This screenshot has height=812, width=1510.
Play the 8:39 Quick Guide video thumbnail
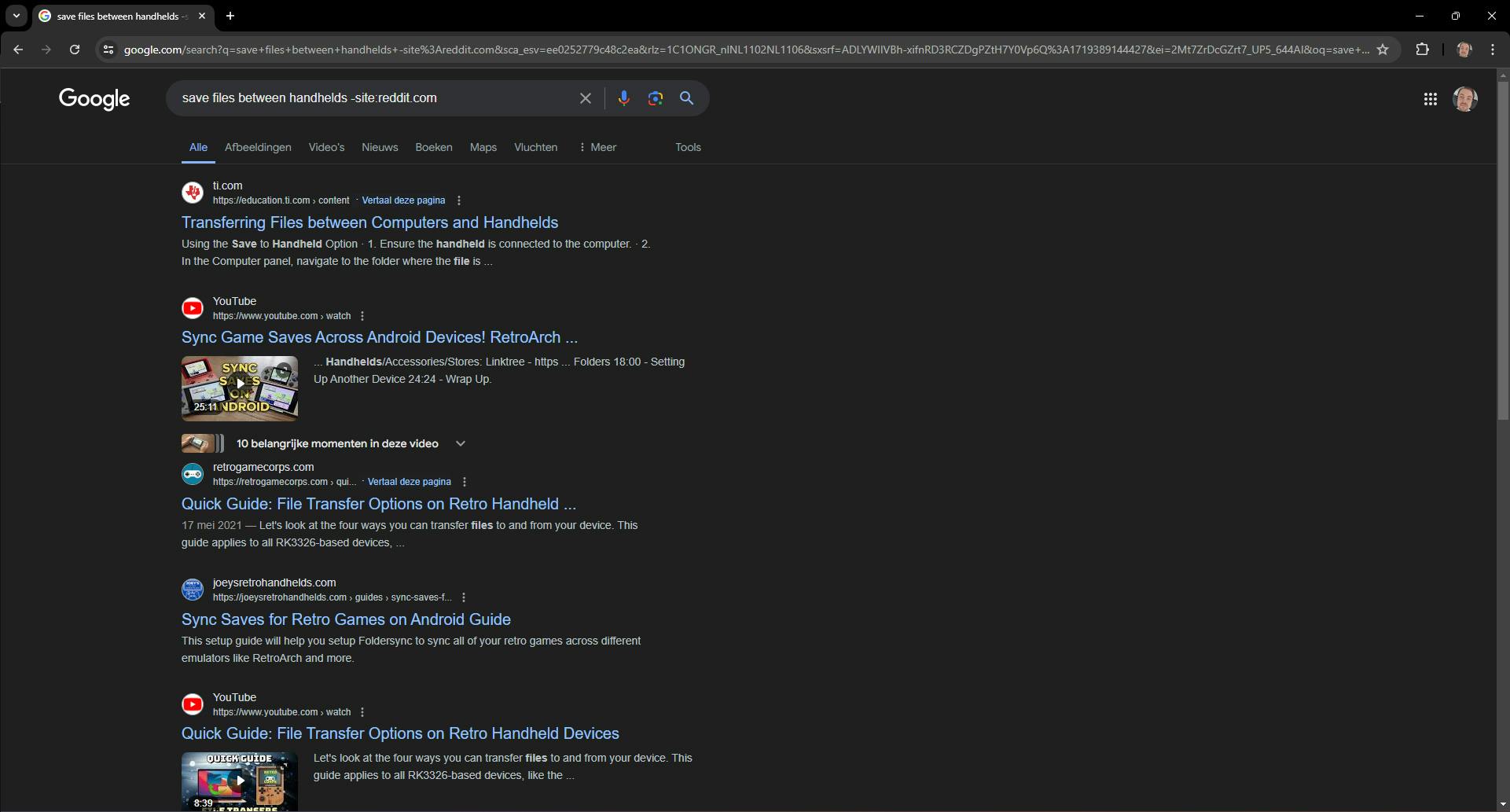coord(240,781)
